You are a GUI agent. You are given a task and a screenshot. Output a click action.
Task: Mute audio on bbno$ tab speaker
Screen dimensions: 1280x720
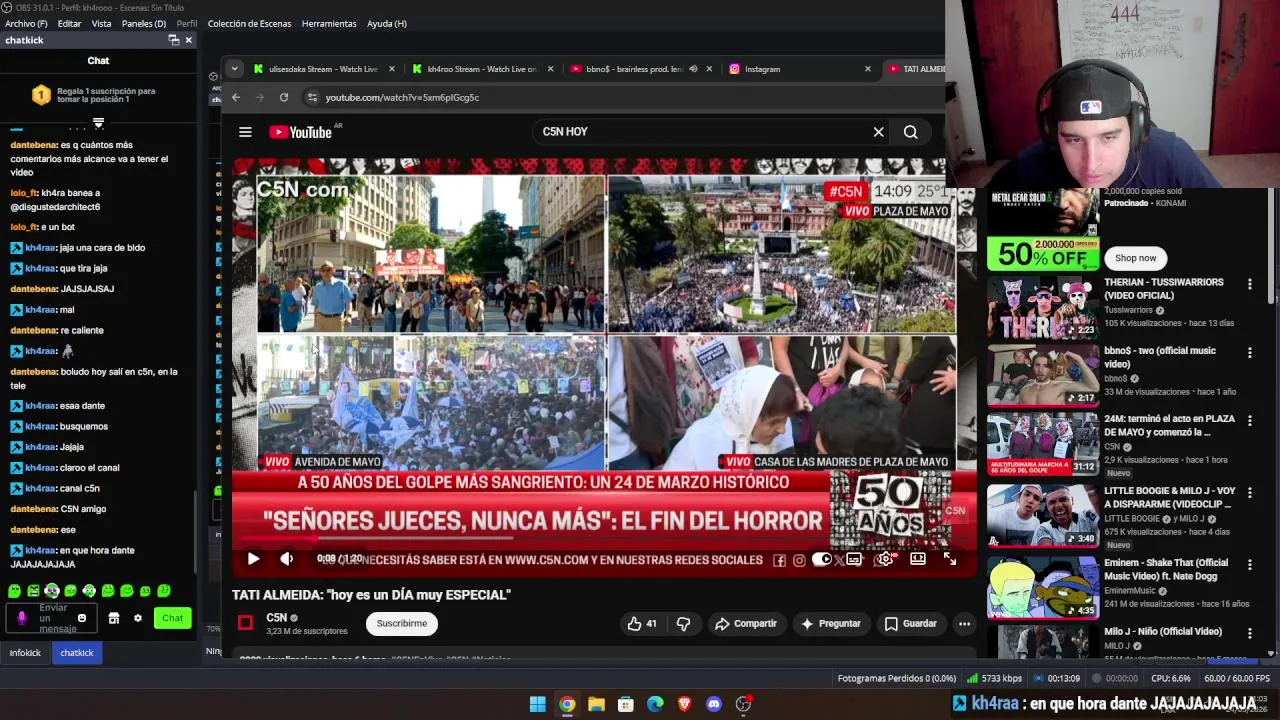[693, 69]
